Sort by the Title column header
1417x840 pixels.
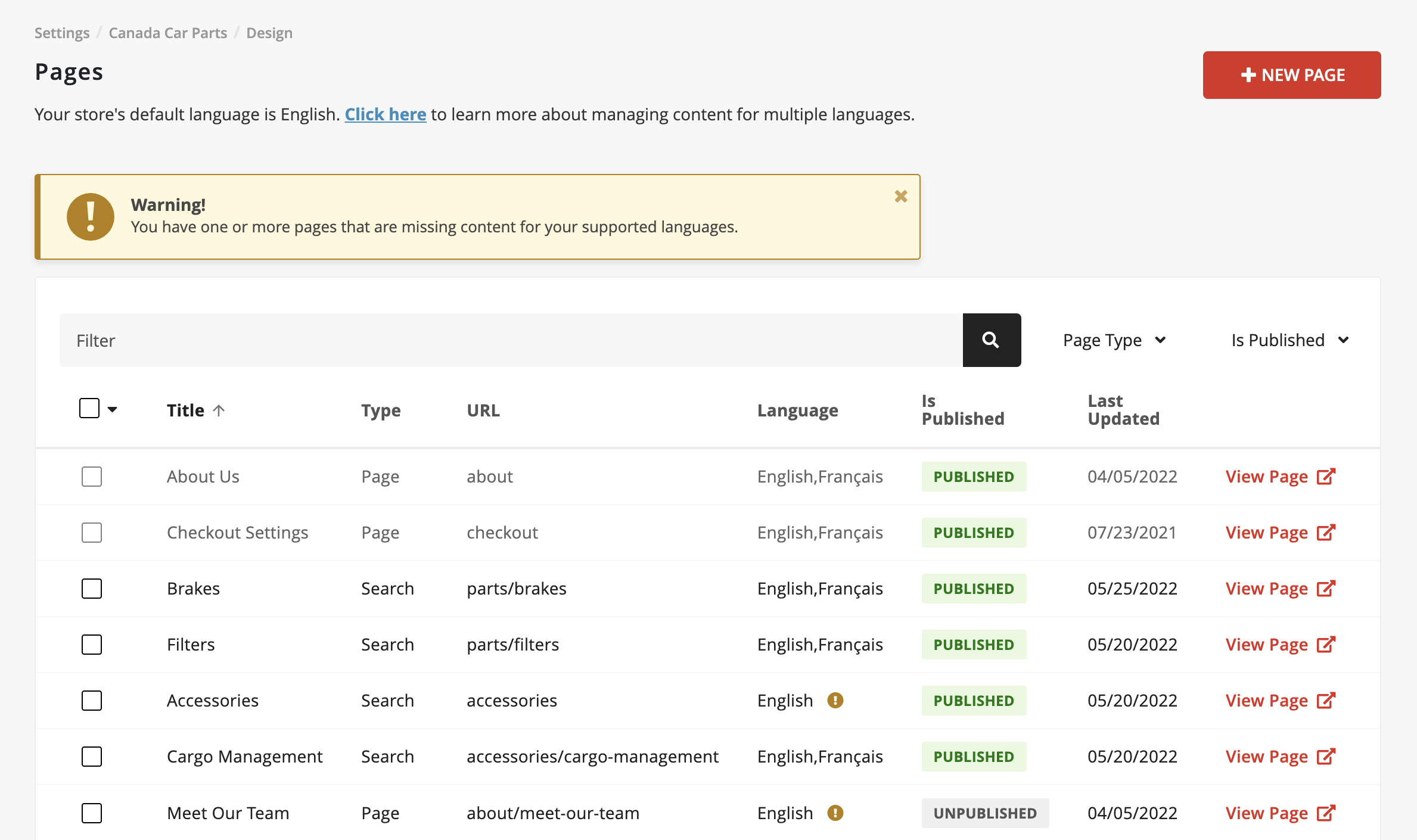tap(185, 410)
